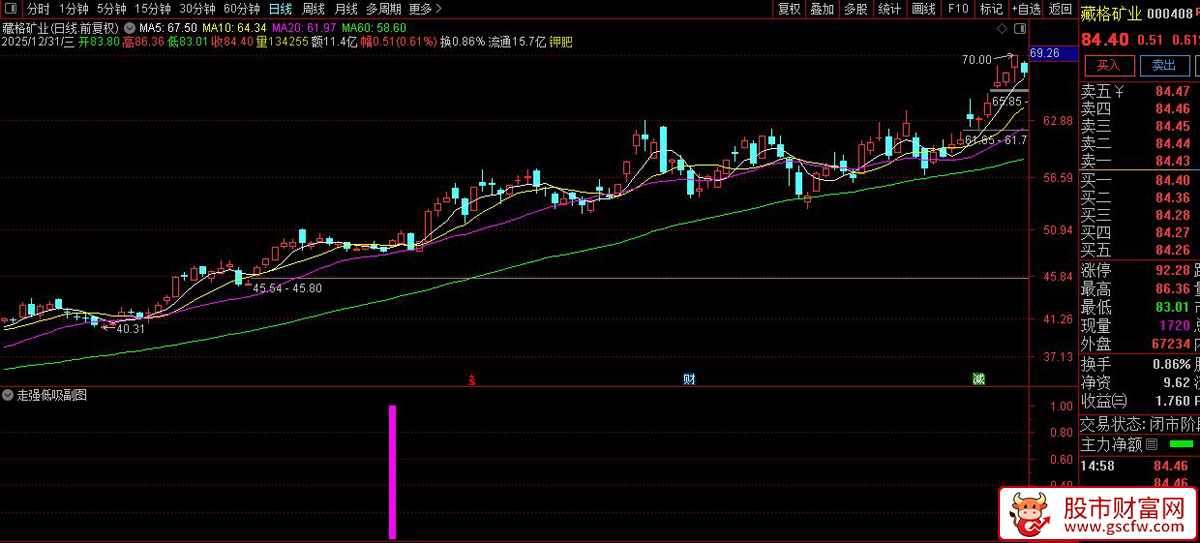Select the 60分钟 period tab
Viewport: 1200px width, 543px height.
[x=241, y=9]
